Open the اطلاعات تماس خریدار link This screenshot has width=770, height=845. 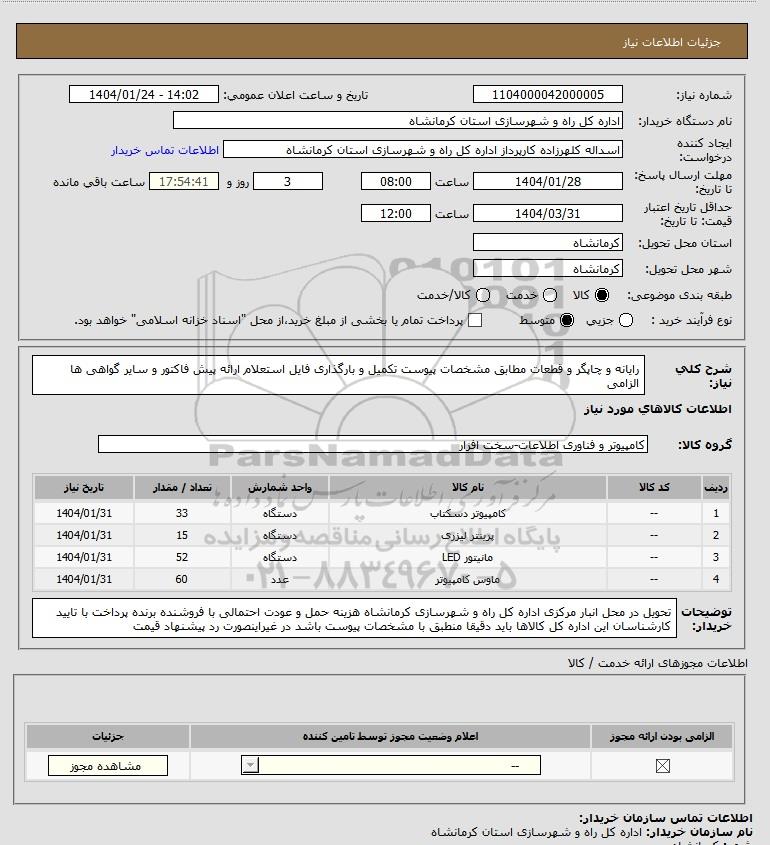[165, 150]
